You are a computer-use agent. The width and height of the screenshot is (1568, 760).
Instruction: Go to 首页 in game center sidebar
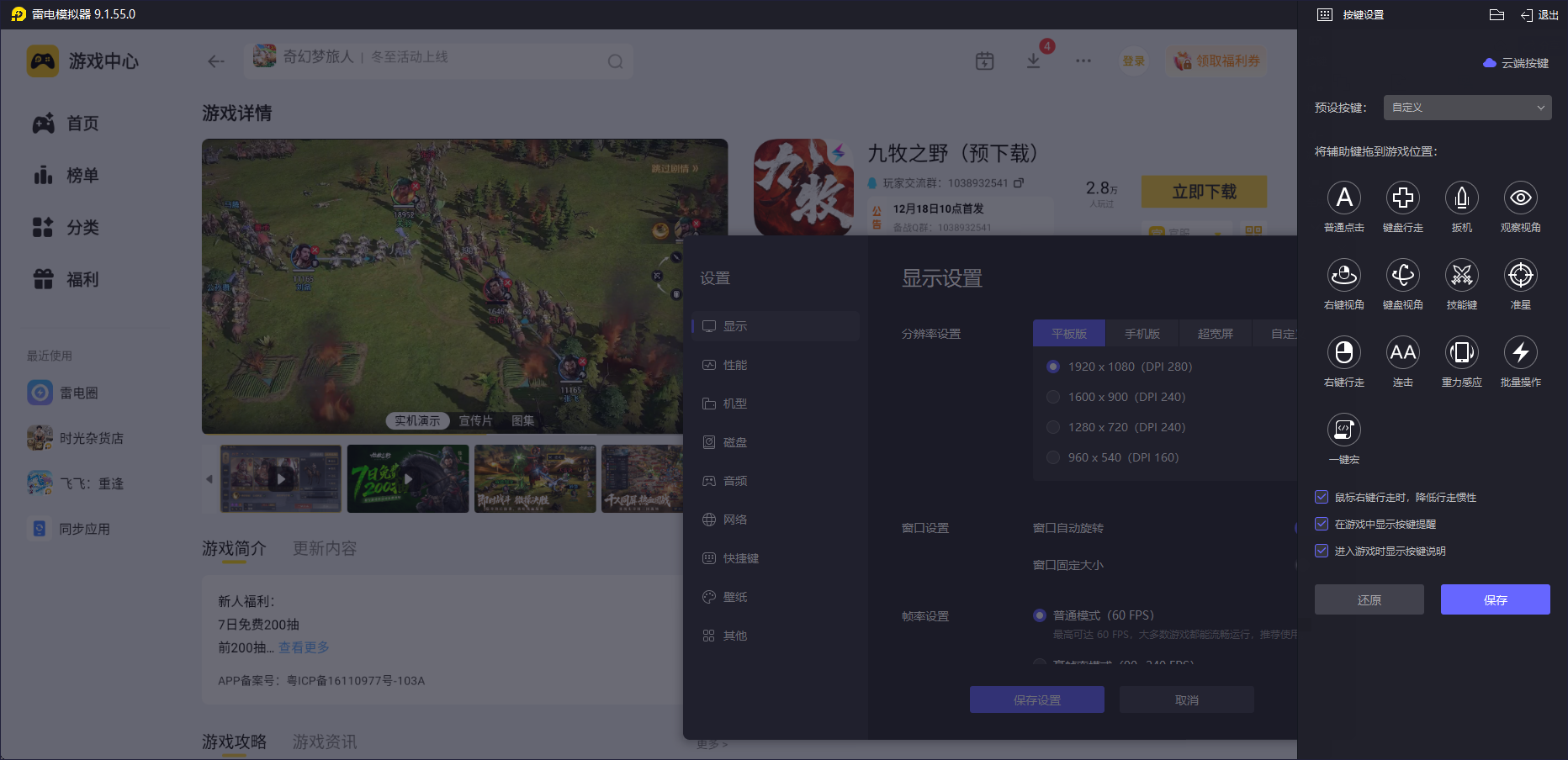66,124
